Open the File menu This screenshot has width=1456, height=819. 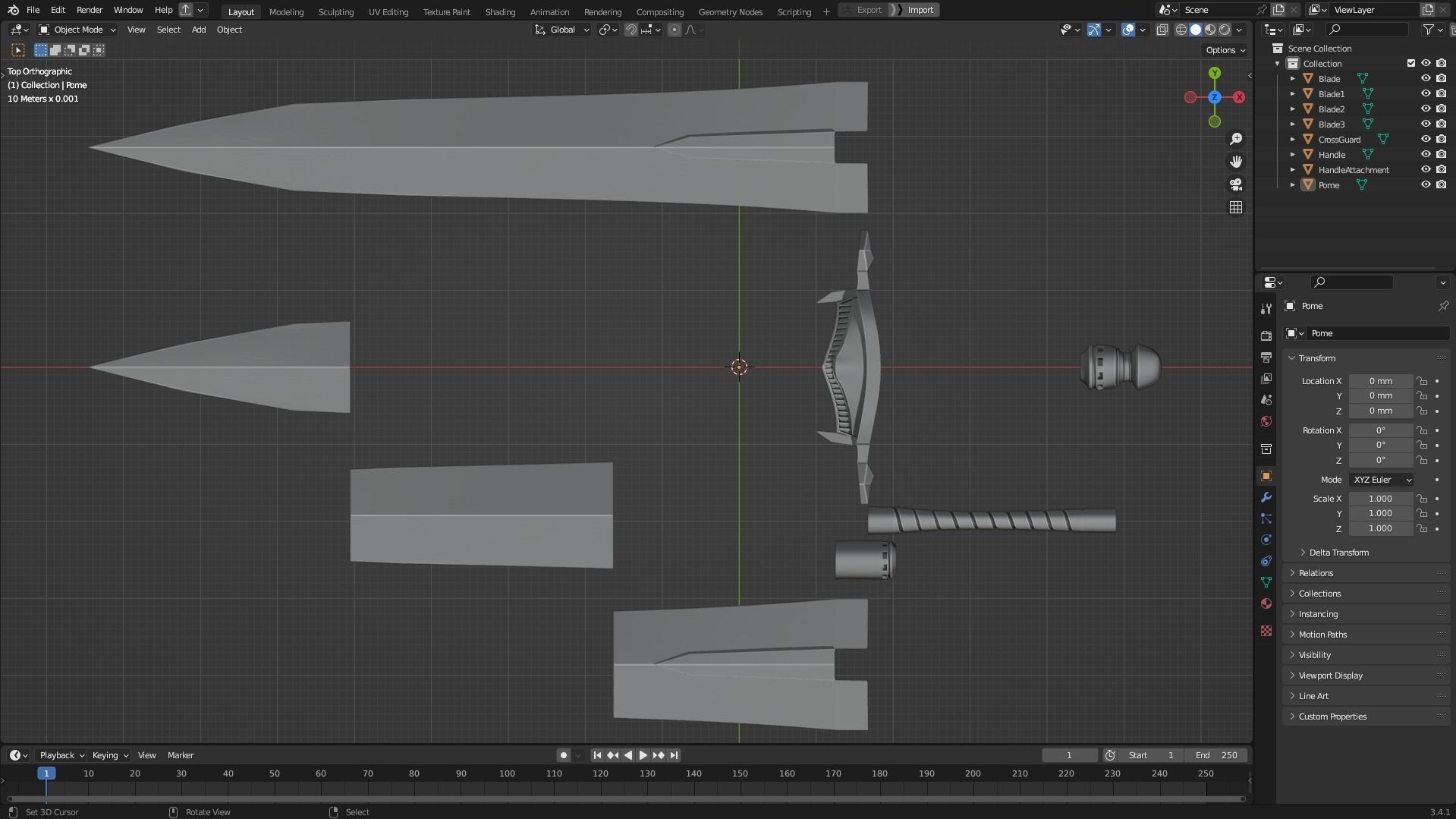(x=33, y=10)
